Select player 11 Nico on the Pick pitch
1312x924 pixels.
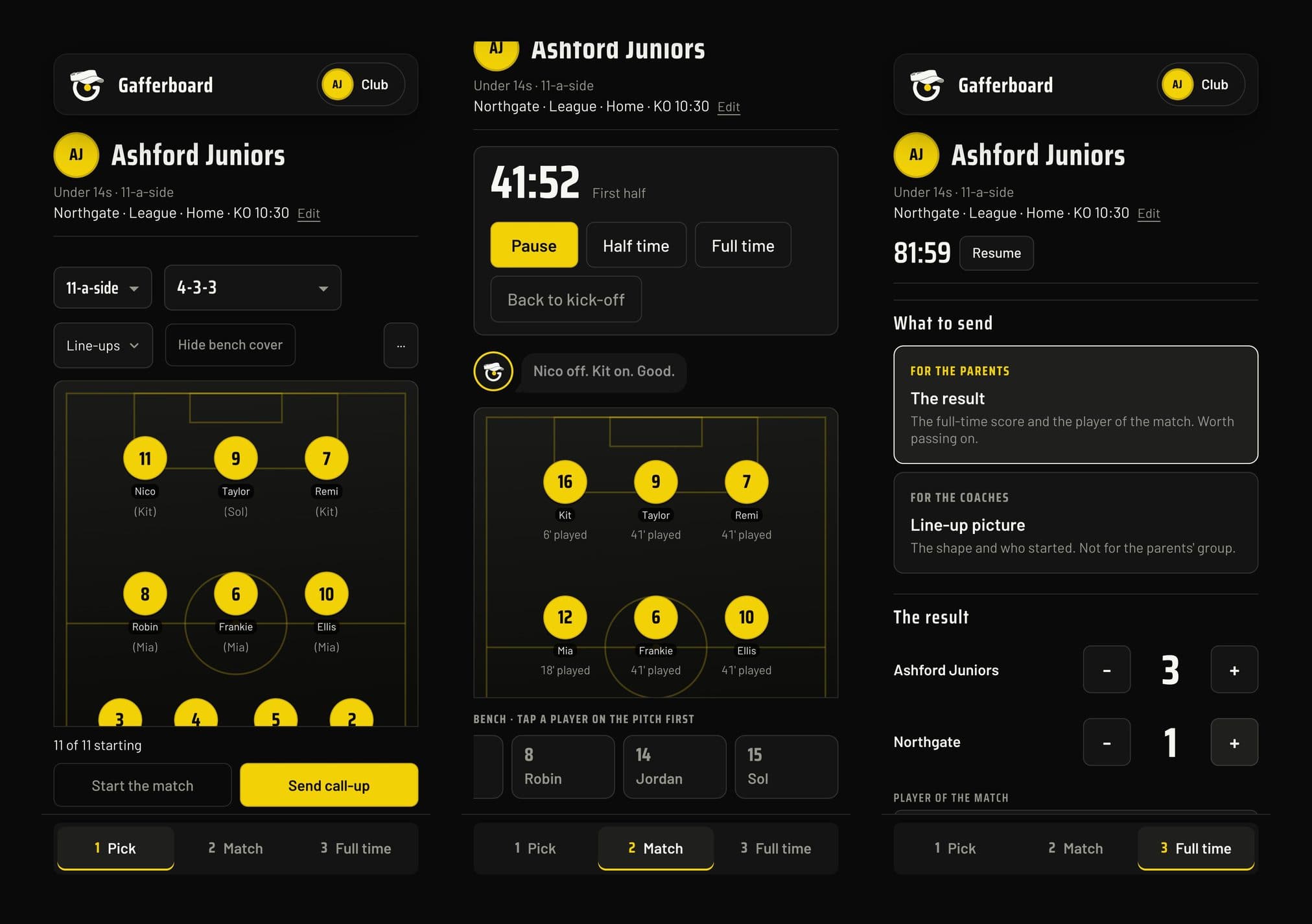click(x=145, y=458)
